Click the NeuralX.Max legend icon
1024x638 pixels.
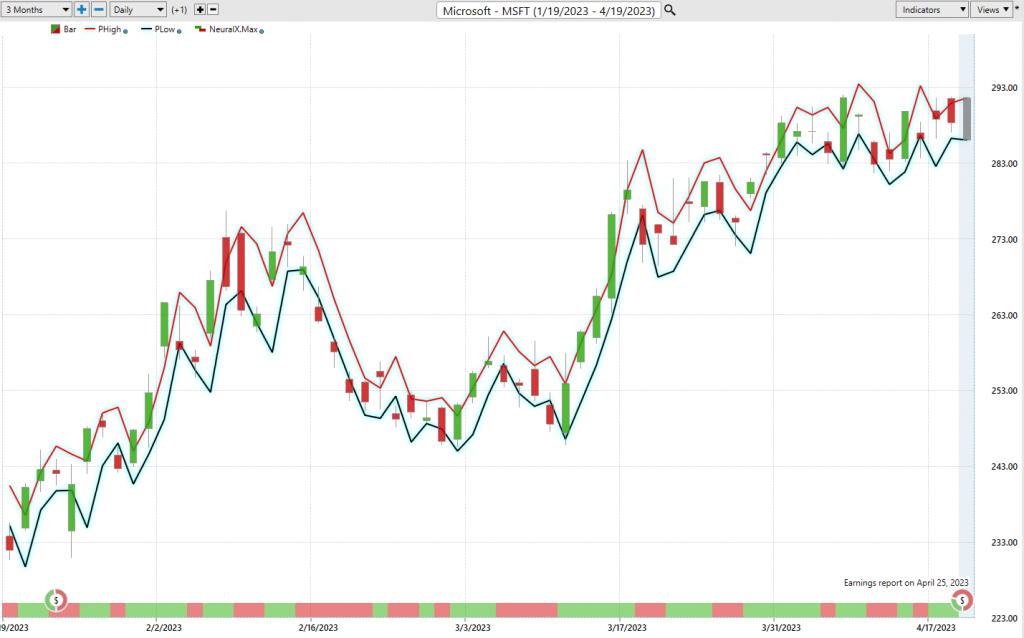click(200, 29)
